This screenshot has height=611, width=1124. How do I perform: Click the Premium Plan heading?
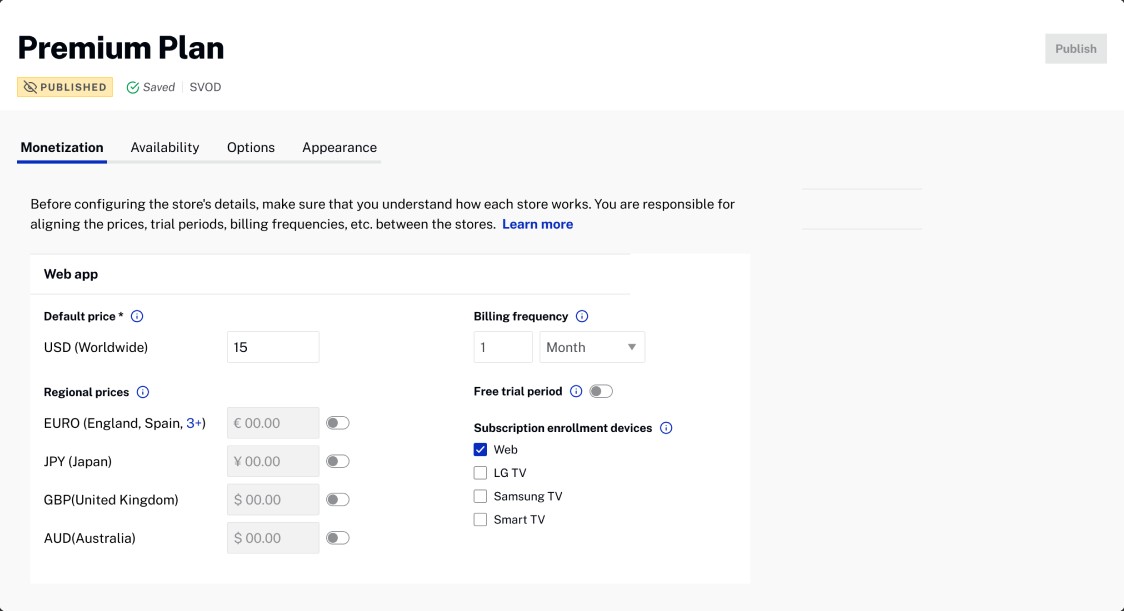coord(120,48)
